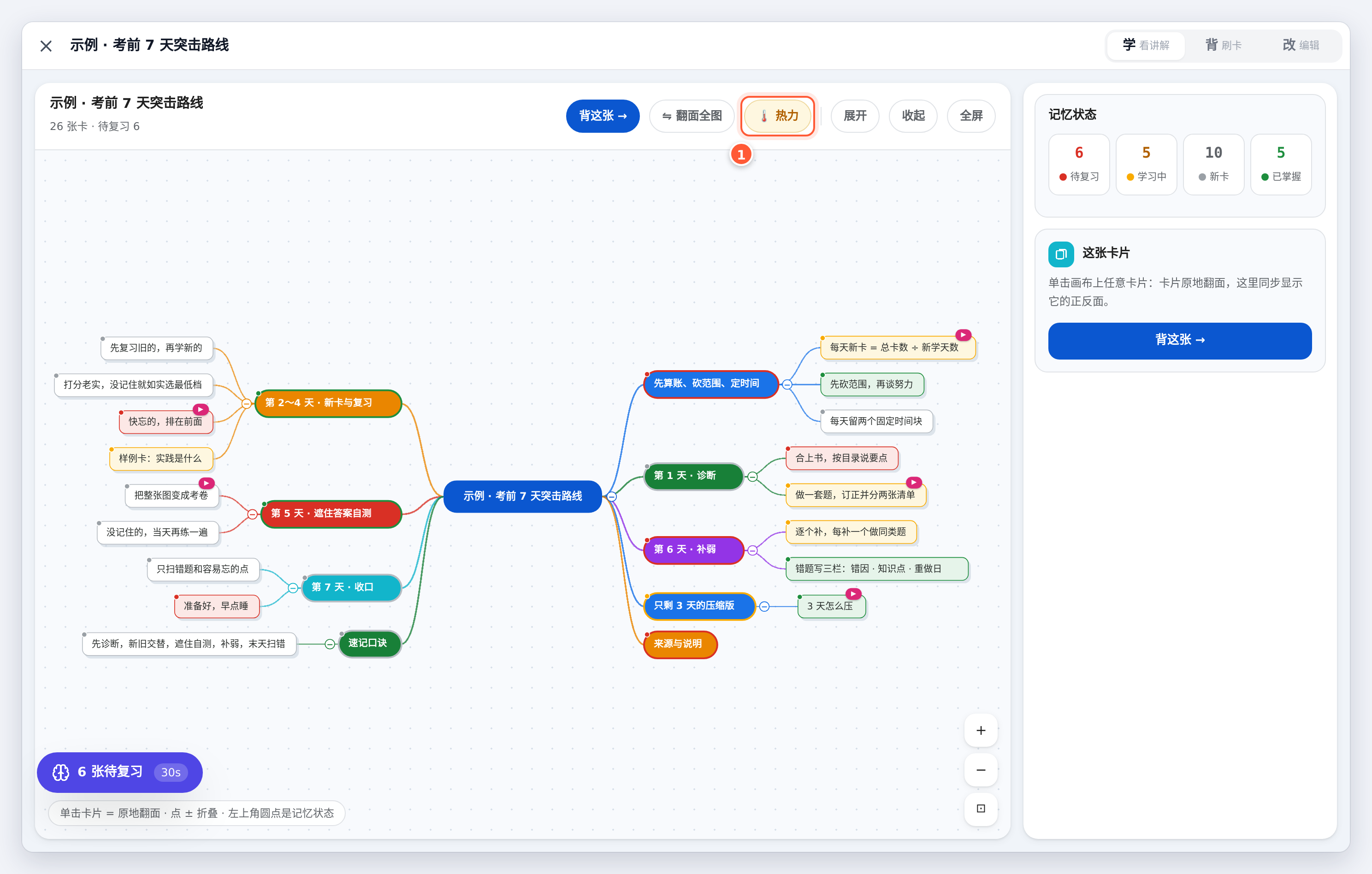The width and height of the screenshot is (1372, 874).
Task: Collapse the 第 2~4 天 branch node
Action: click(x=246, y=403)
